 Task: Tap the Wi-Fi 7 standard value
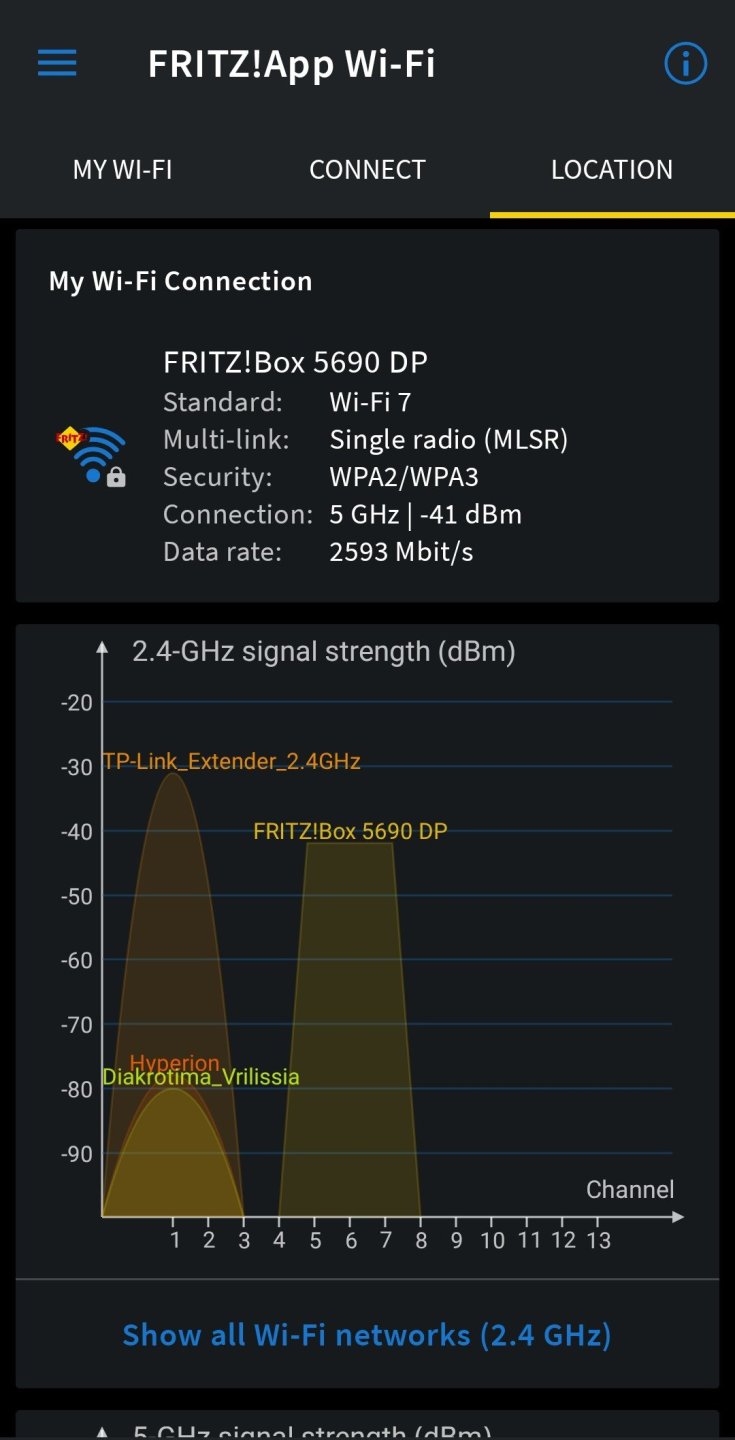[x=370, y=402]
